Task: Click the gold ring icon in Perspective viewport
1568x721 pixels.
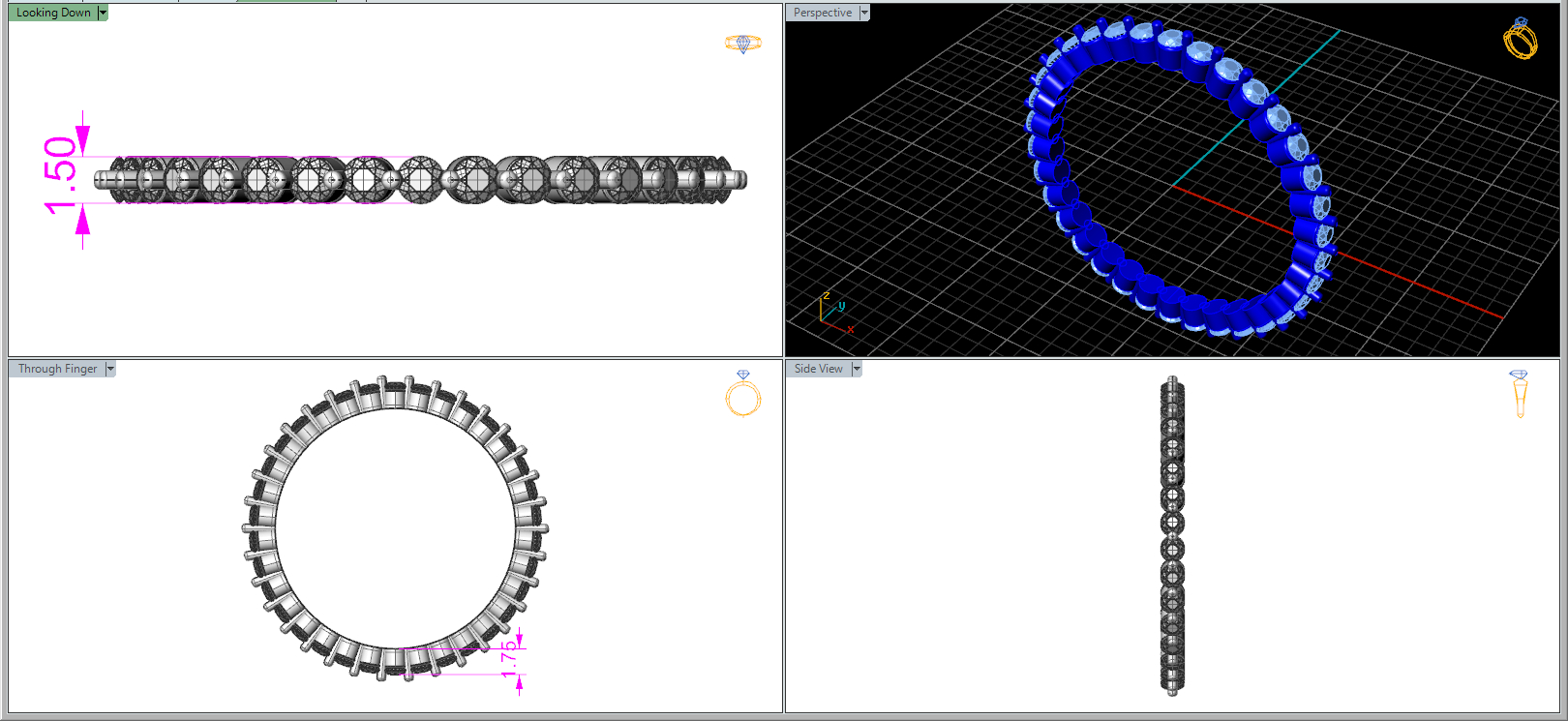Action: [1520, 38]
